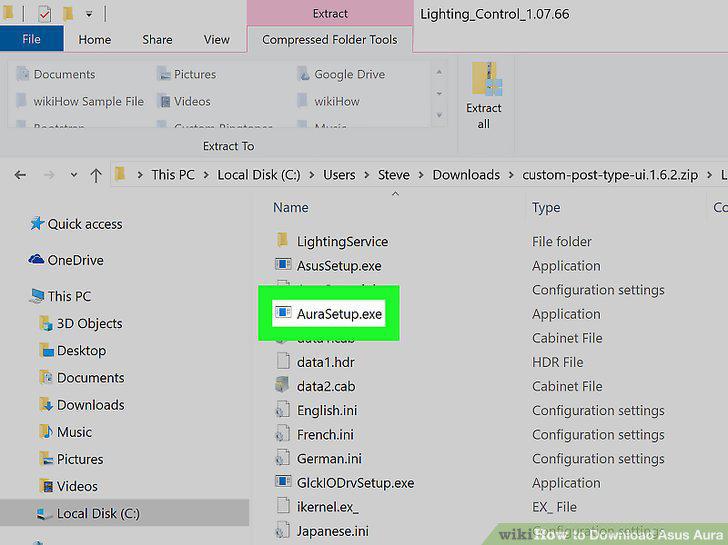Open Videos in navigation pane
The width and height of the screenshot is (728, 545).
coord(69,487)
